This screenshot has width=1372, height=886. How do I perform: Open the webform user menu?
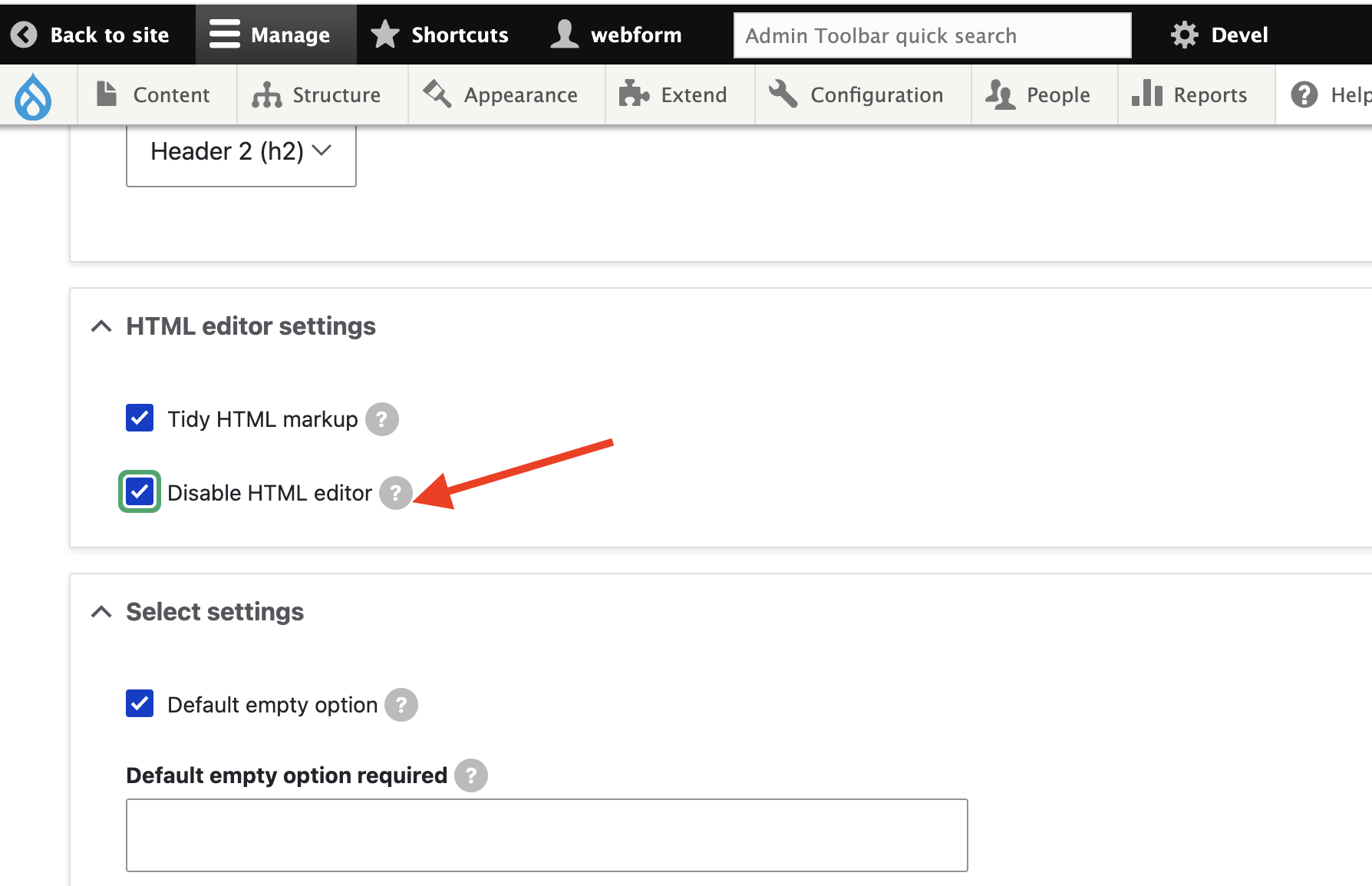point(615,35)
